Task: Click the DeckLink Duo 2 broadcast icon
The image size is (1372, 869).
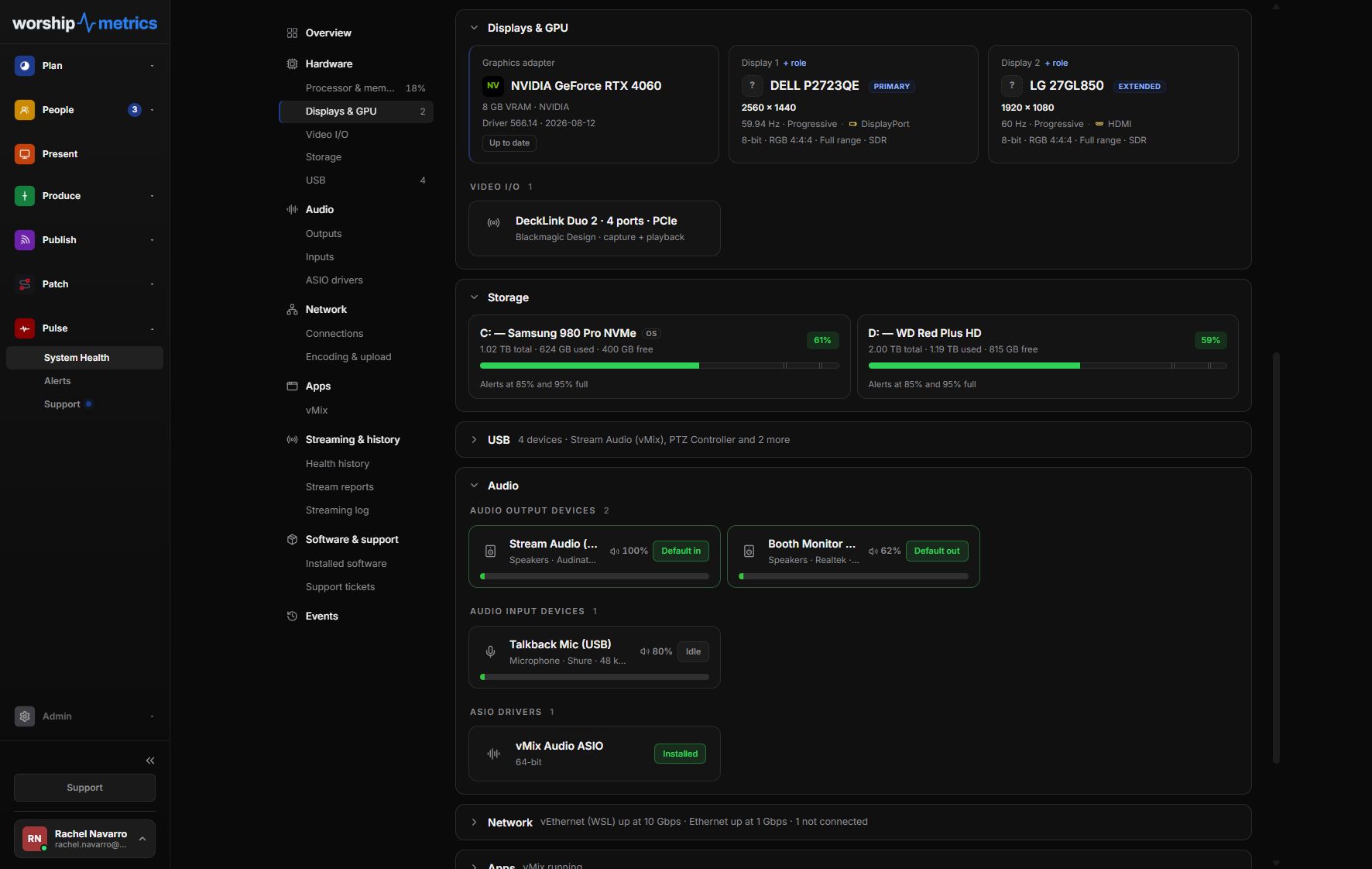Action: pyautogui.click(x=493, y=222)
